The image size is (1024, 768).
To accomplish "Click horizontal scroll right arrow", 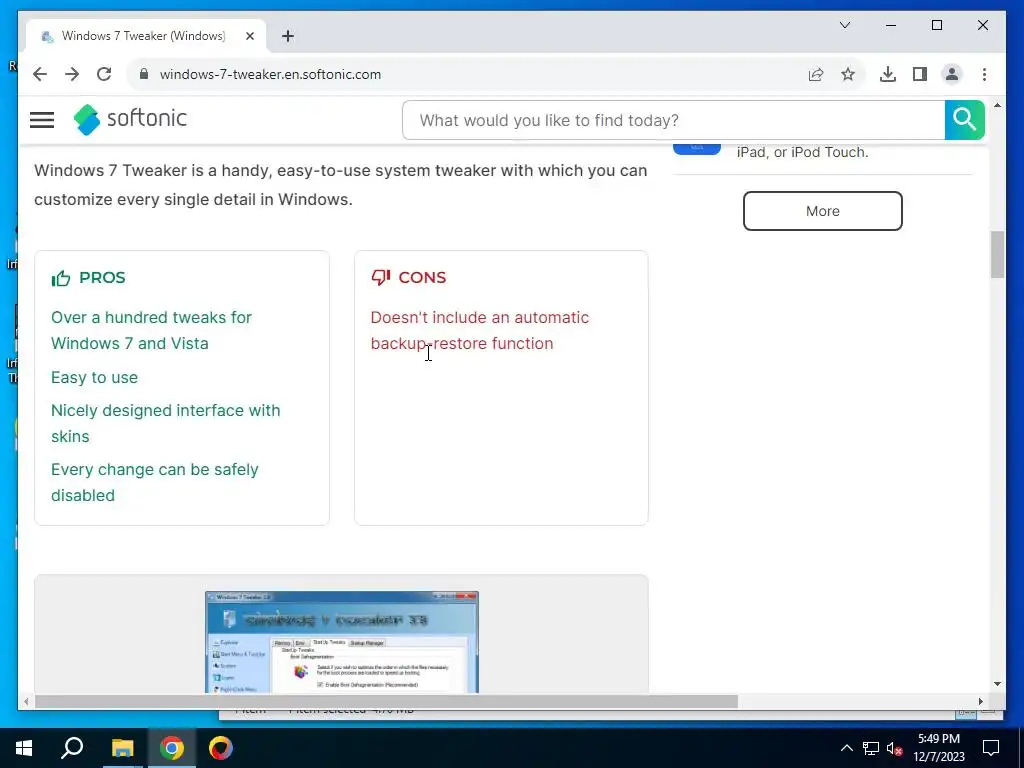I will point(980,701).
